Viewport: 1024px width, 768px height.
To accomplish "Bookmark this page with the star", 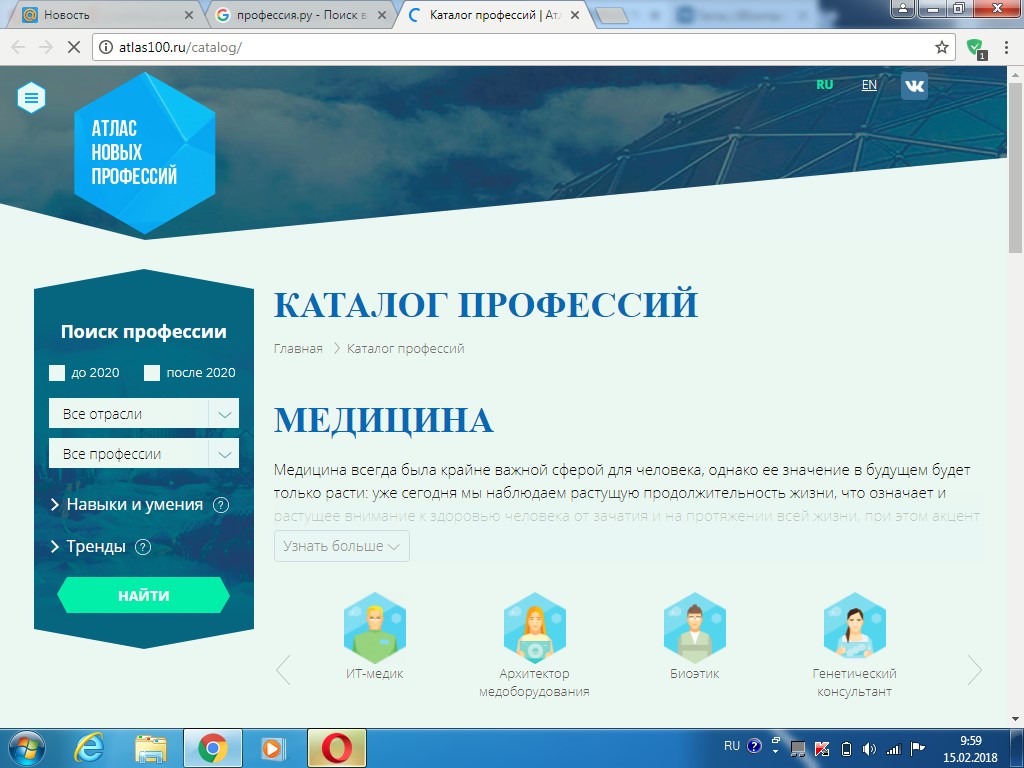I will pos(941,47).
